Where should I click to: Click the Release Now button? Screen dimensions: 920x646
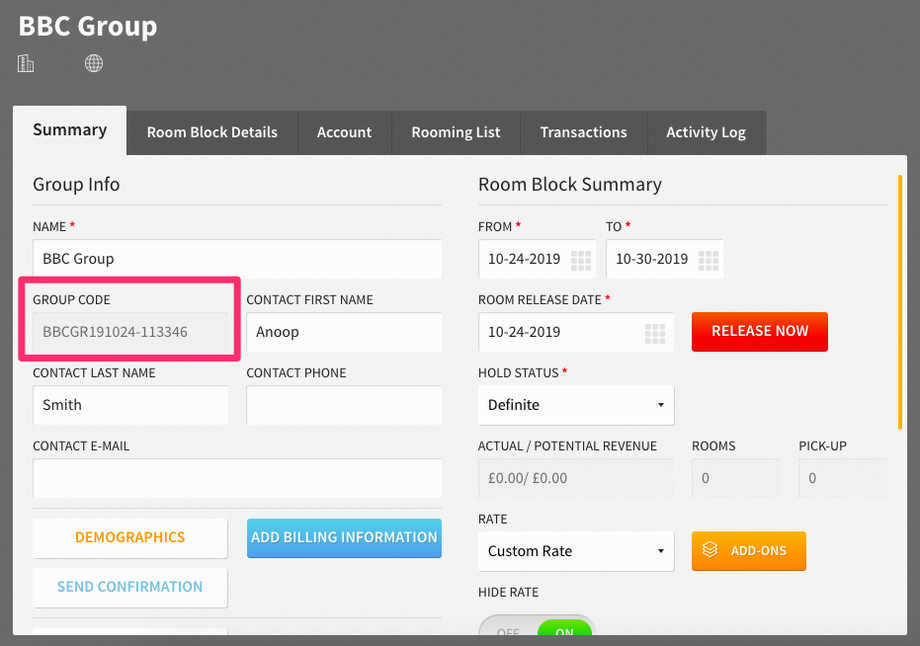760,332
